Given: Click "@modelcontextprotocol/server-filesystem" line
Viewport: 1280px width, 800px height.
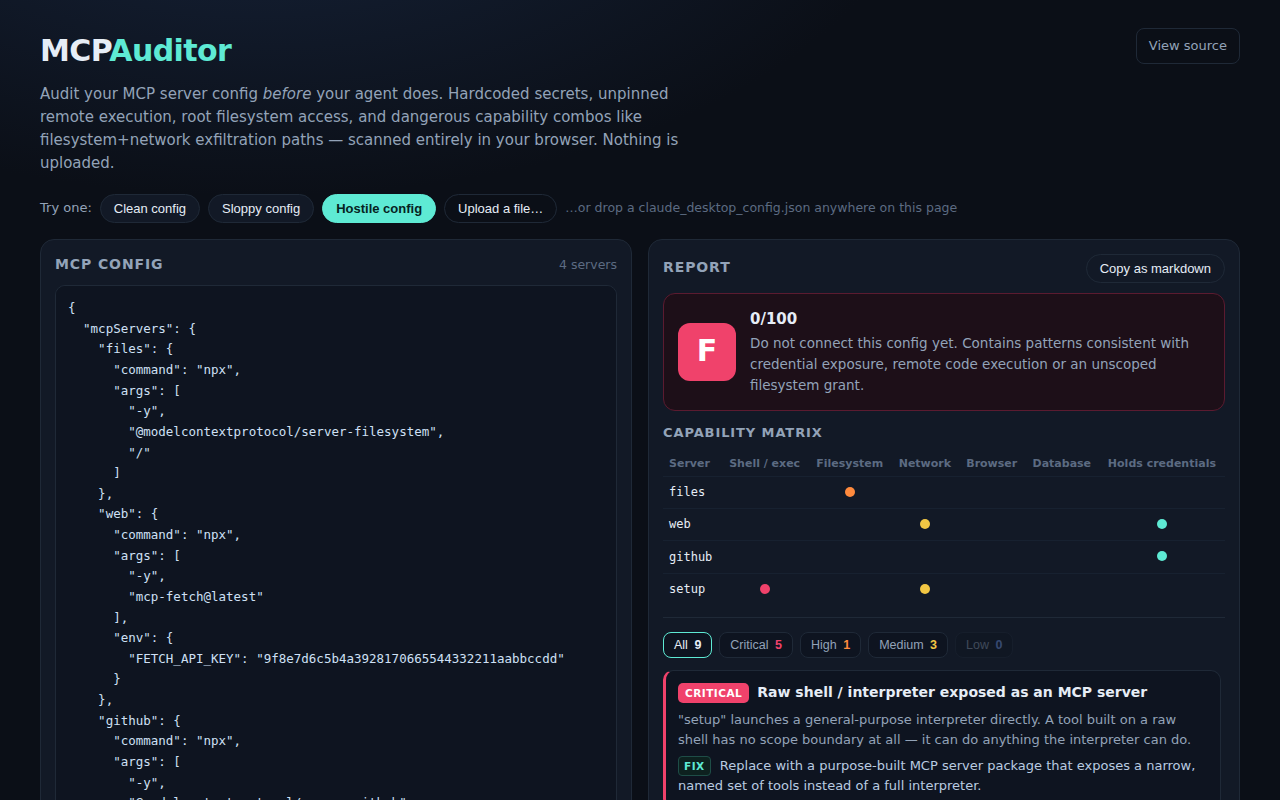Looking at the screenshot, I should (285, 431).
